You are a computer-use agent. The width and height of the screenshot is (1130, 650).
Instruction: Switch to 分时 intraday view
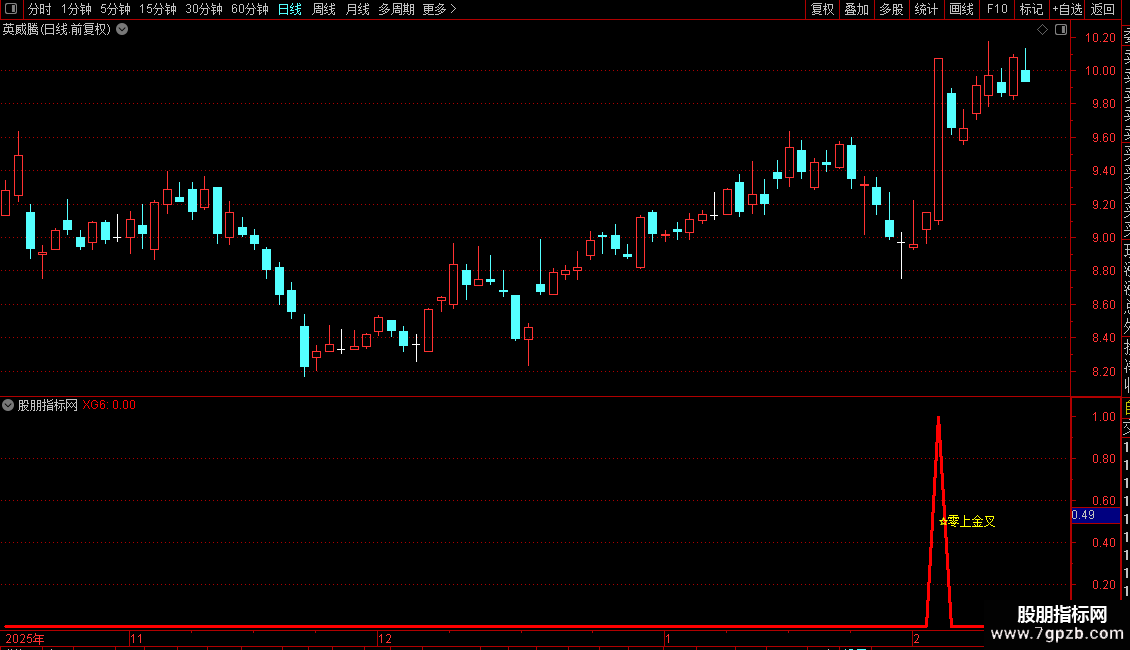click(40, 9)
